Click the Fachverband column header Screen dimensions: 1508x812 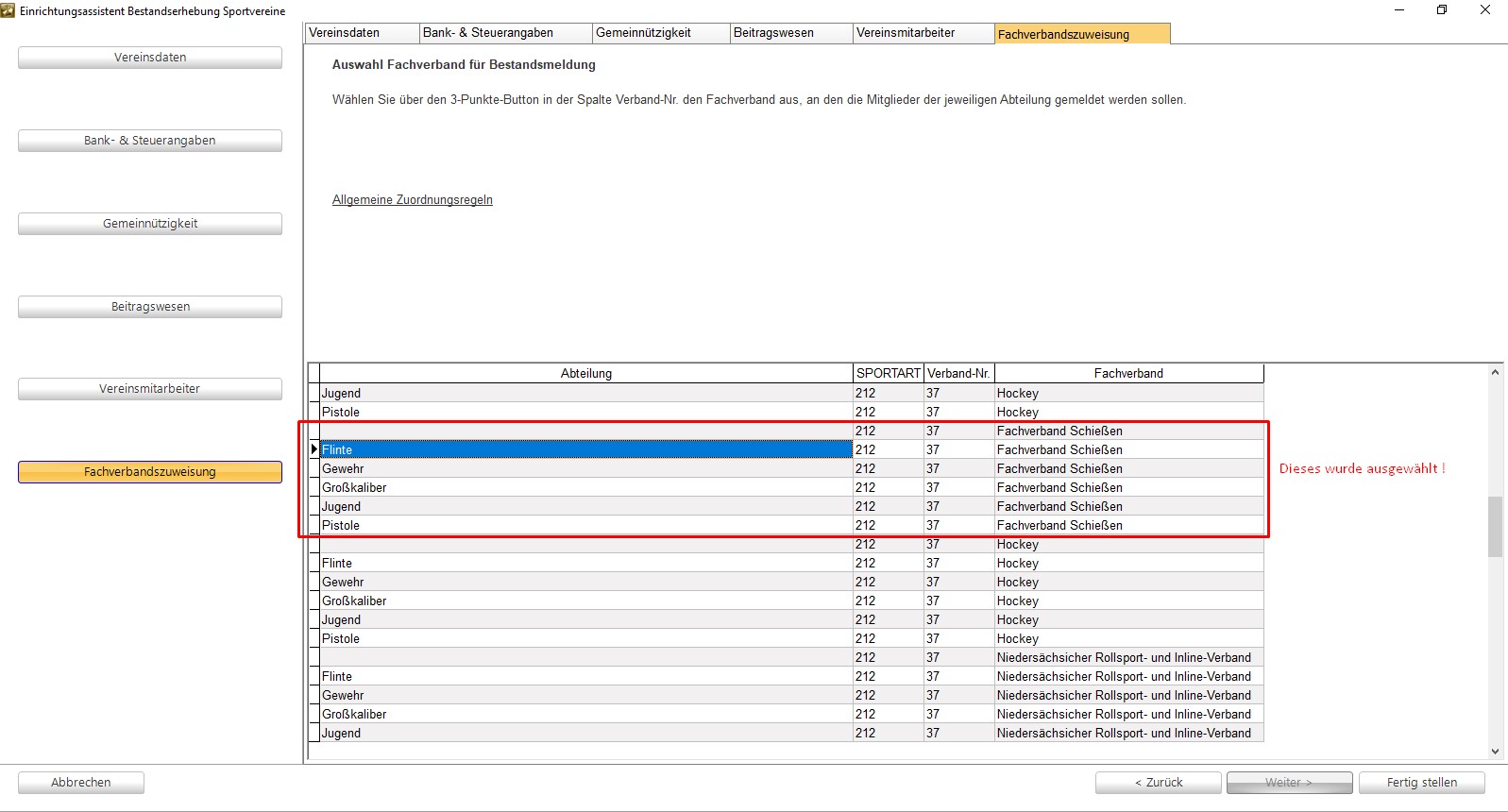pyautogui.click(x=1129, y=373)
